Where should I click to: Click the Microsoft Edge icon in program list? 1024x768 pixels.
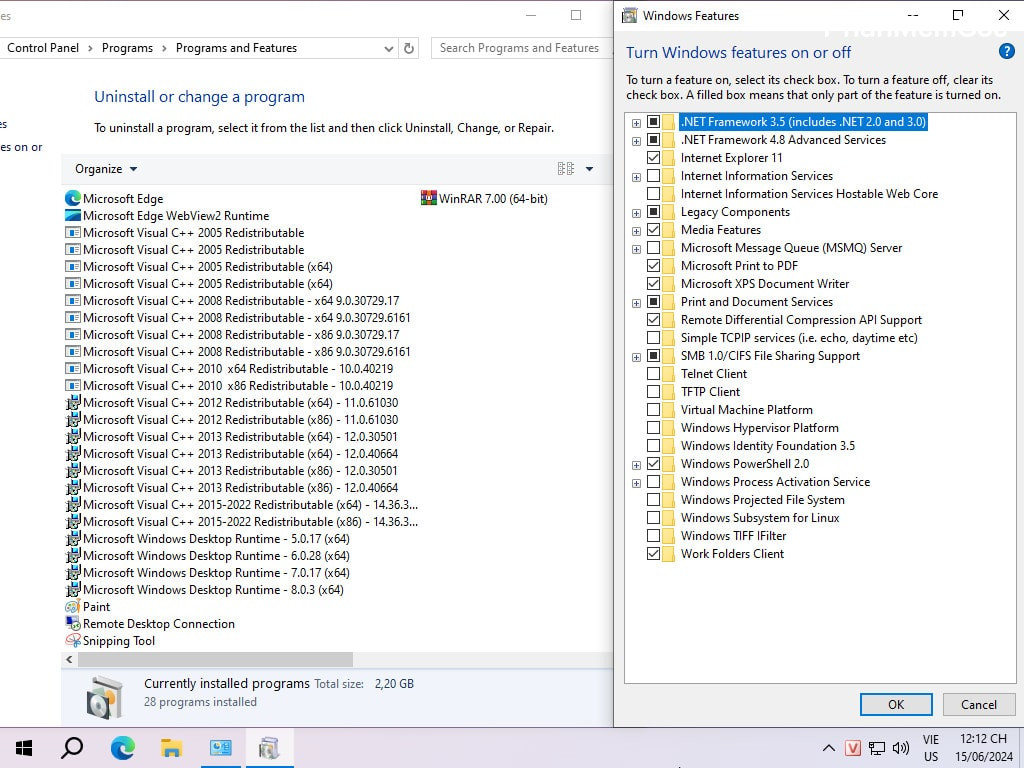tap(72, 198)
